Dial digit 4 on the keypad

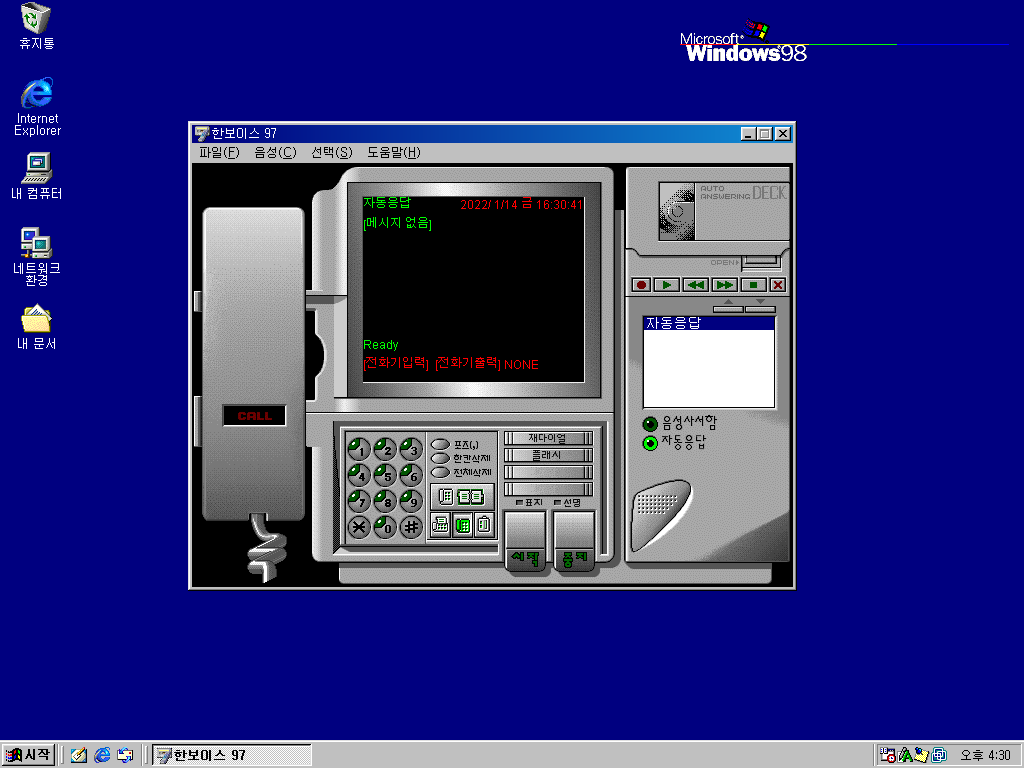click(x=359, y=475)
